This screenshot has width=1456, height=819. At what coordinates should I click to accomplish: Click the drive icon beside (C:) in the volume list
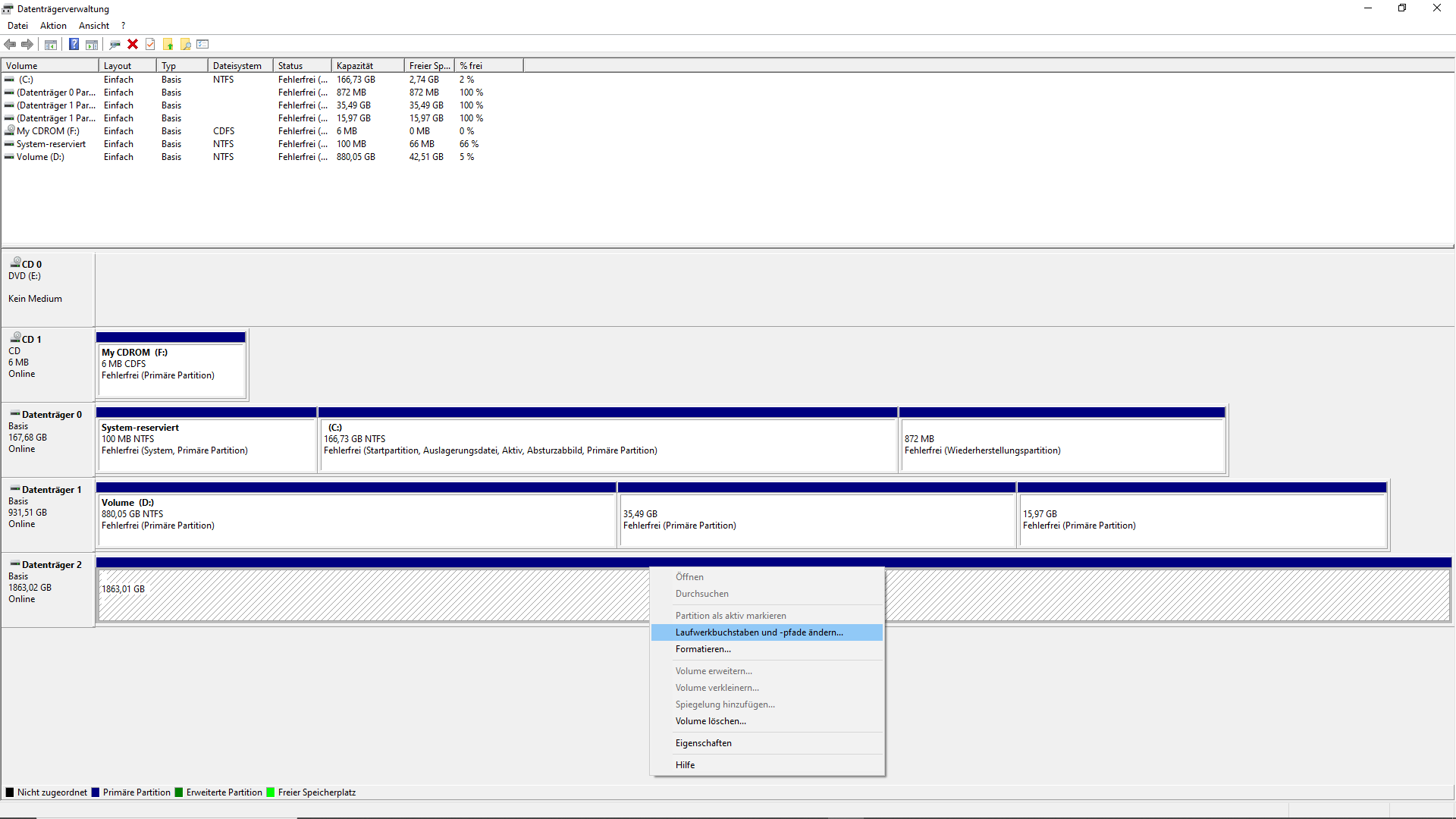9,80
